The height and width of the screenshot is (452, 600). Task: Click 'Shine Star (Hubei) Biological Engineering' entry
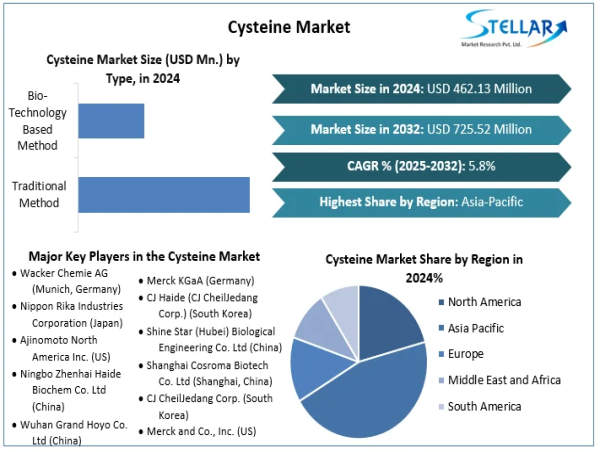210,339
